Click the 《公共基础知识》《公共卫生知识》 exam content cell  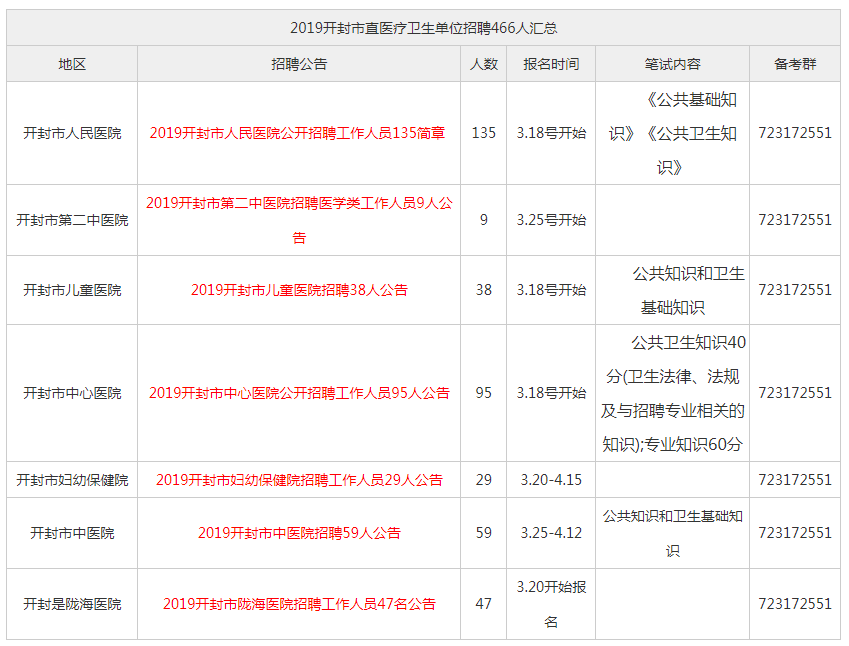click(x=672, y=133)
